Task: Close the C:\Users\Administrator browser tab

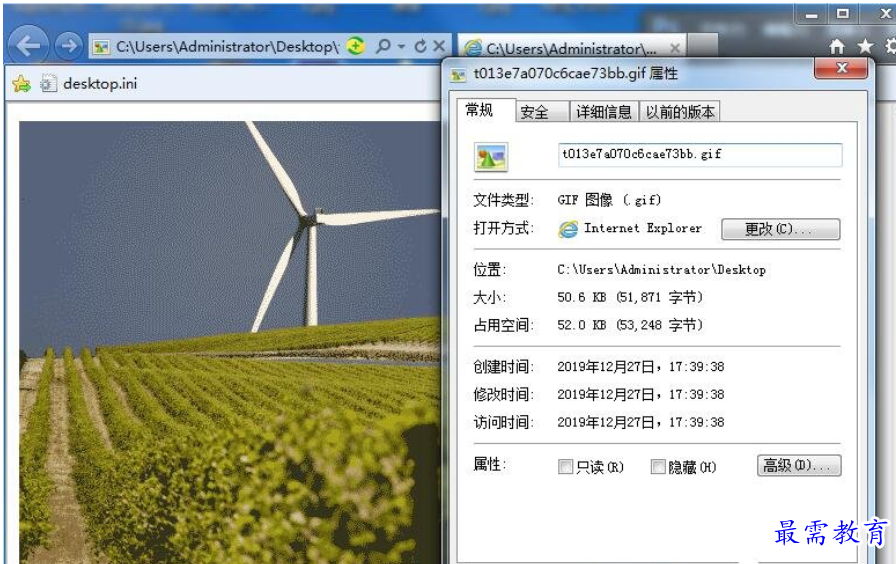Action: coord(675,48)
